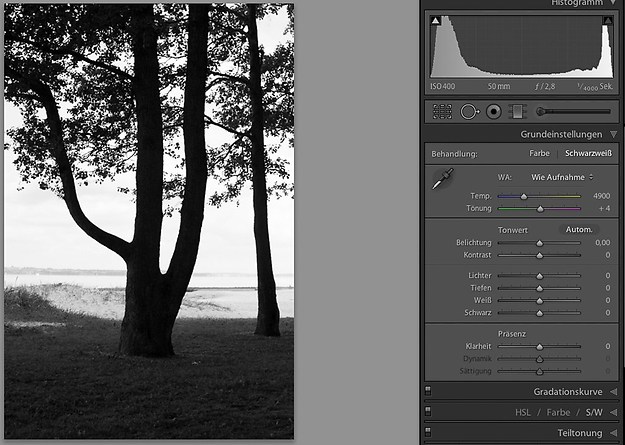This screenshot has width=625, height=445.
Task: Toggle highlight clipping indicator in histogram
Action: tap(606, 21)
